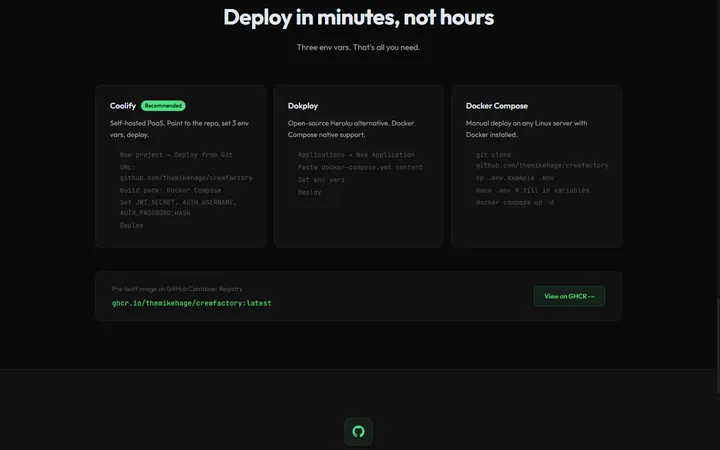Click 'Three env vars. That's all you need.' subtitle

pos(358,47)
